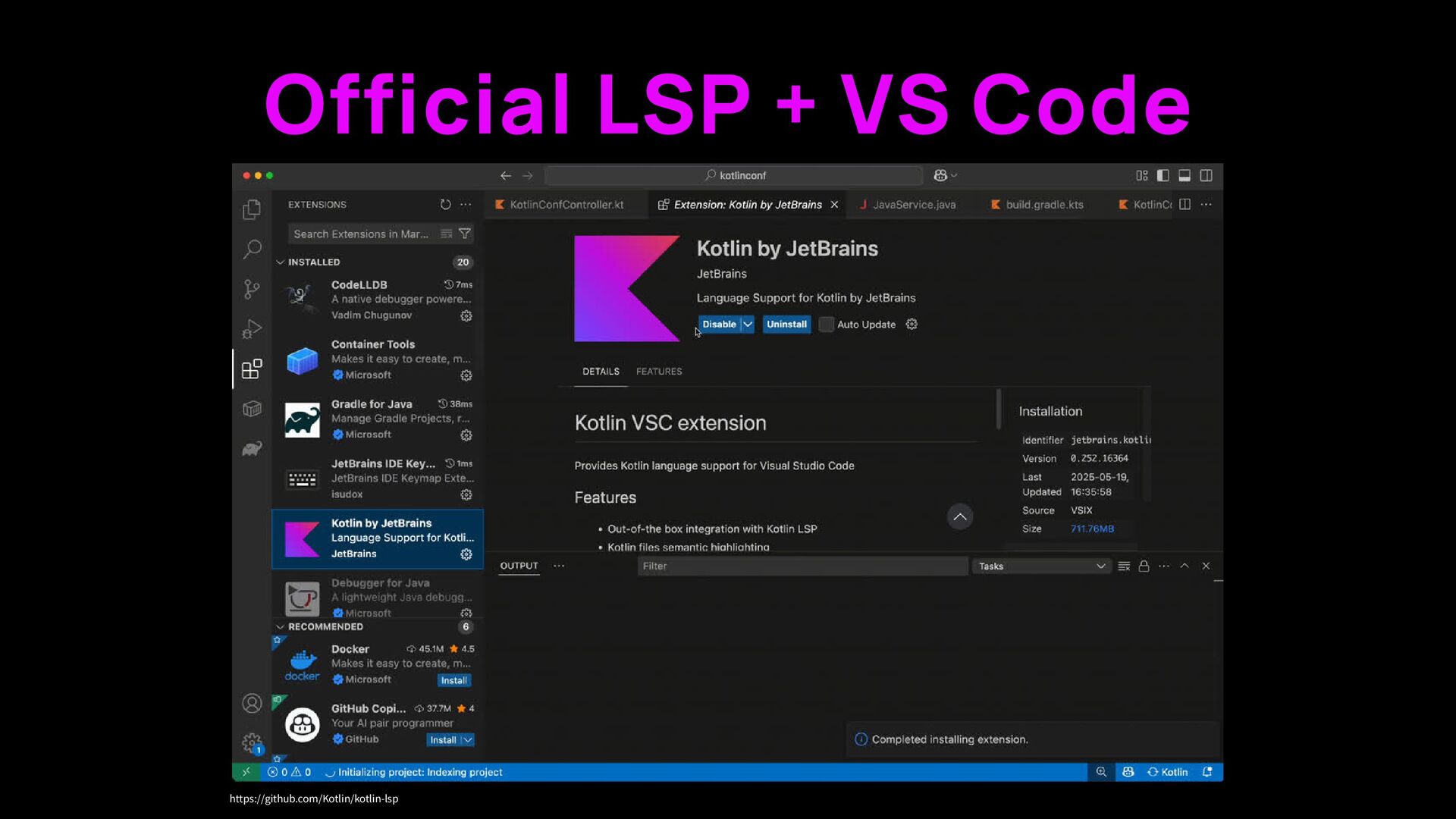1456x819 pixels.
Task: Install the GitHub Copilot extension
Action: (443, 740)
